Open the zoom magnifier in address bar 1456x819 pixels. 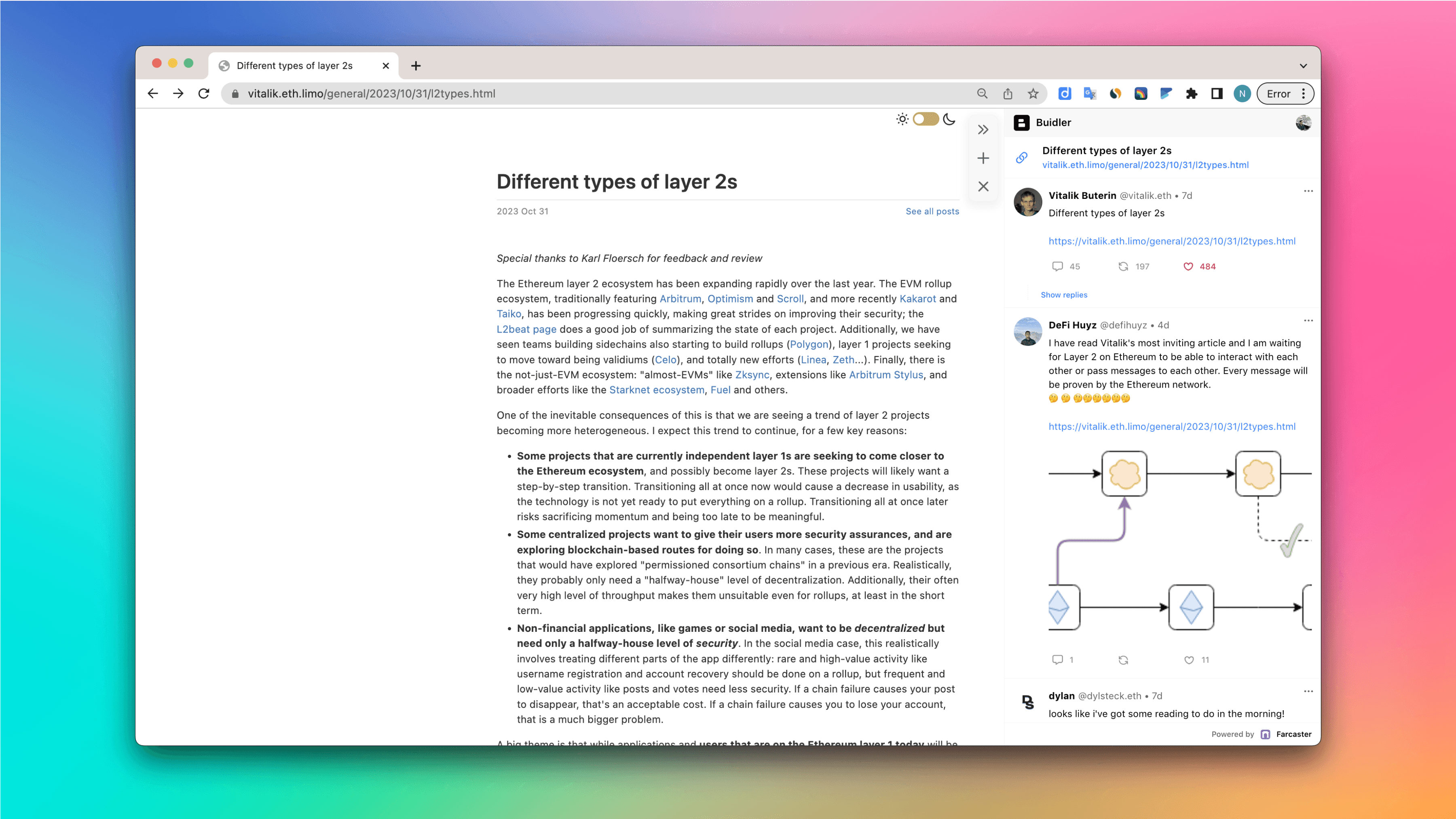(x=983, y=94)
